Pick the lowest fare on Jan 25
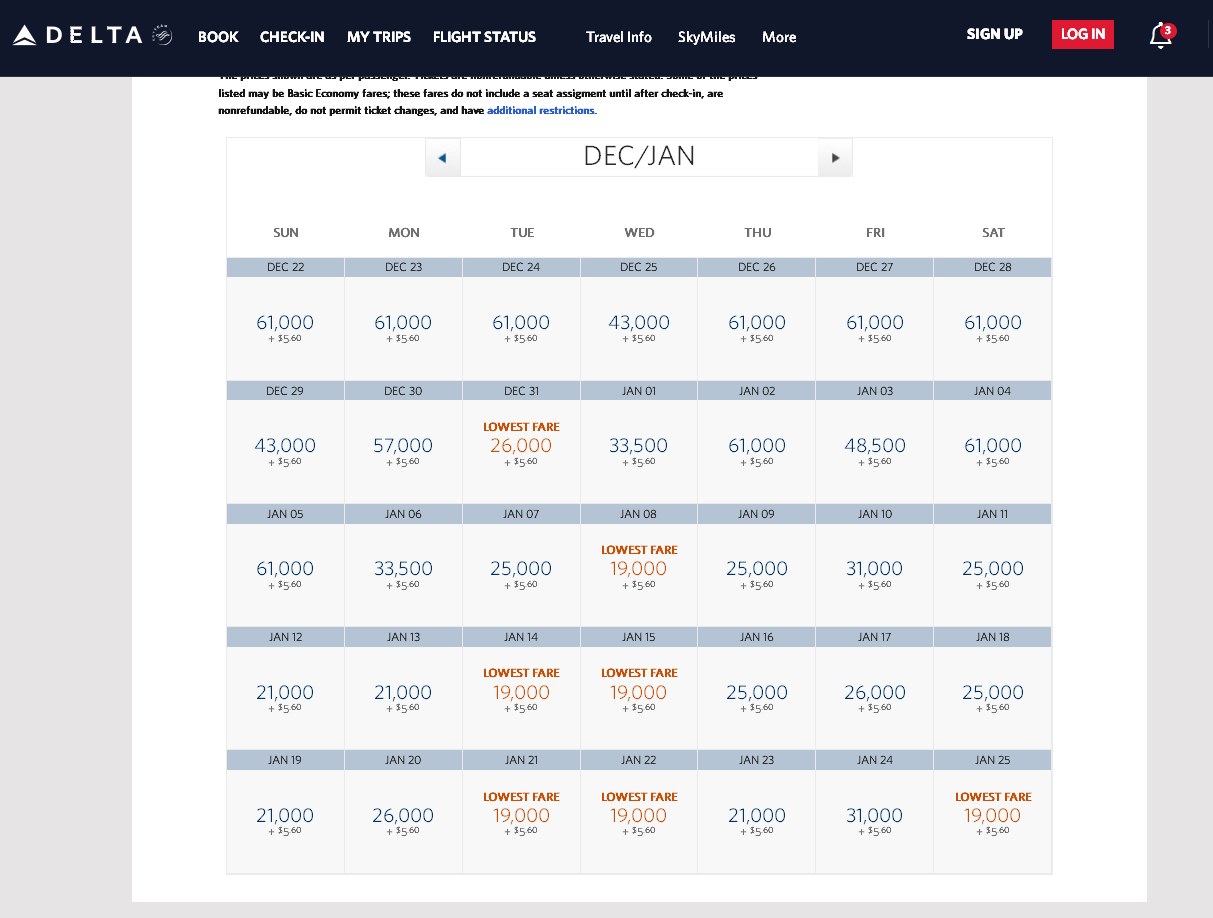This screenshot has height=918, width=1213. click(992, 815)
